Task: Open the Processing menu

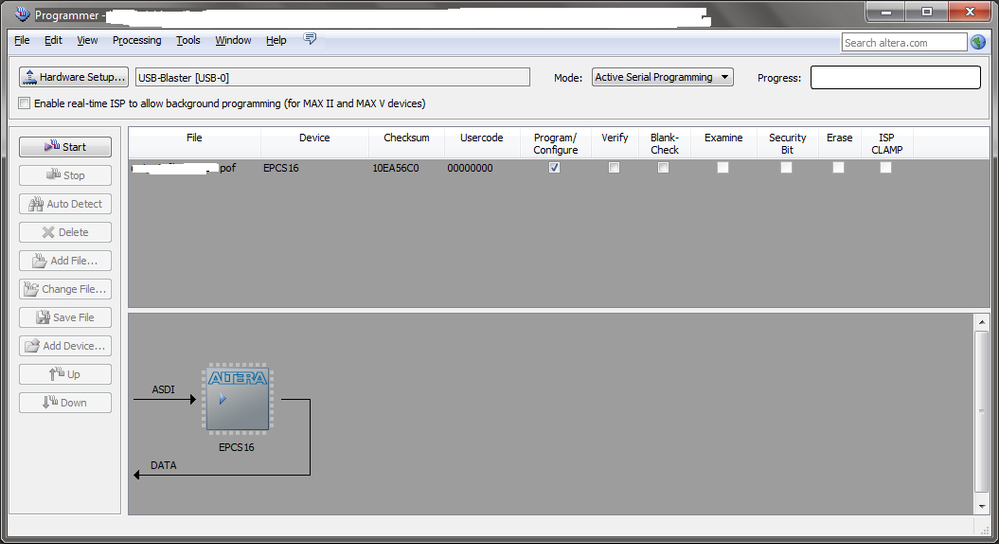Action: 137,40
